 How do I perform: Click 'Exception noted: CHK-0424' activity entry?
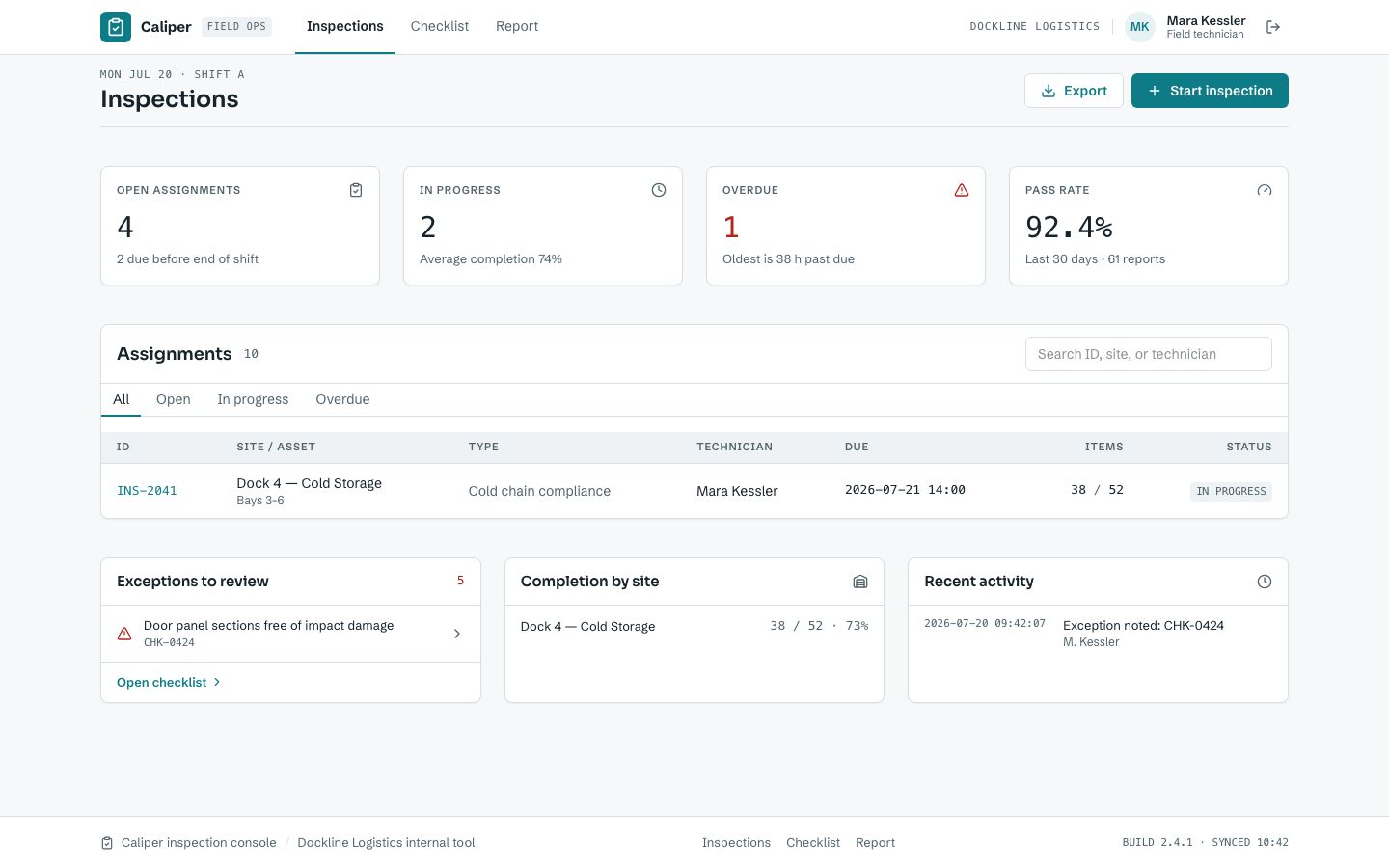(1143, 626)
